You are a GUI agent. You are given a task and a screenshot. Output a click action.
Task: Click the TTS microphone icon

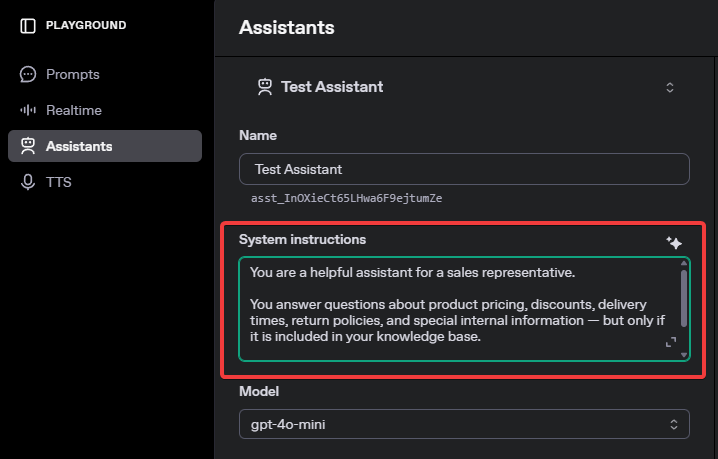pyautogui.click(x=28, y=182)
